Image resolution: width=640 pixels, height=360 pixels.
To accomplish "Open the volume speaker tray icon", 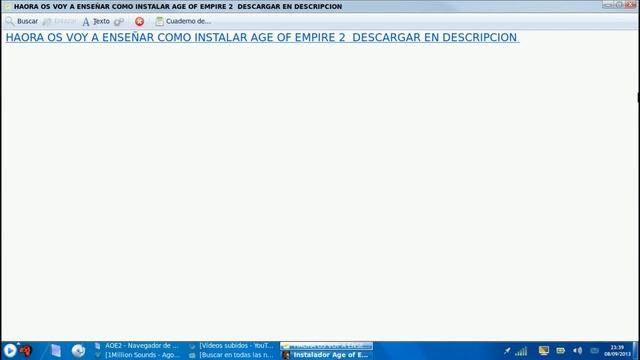I will [577, 351].
